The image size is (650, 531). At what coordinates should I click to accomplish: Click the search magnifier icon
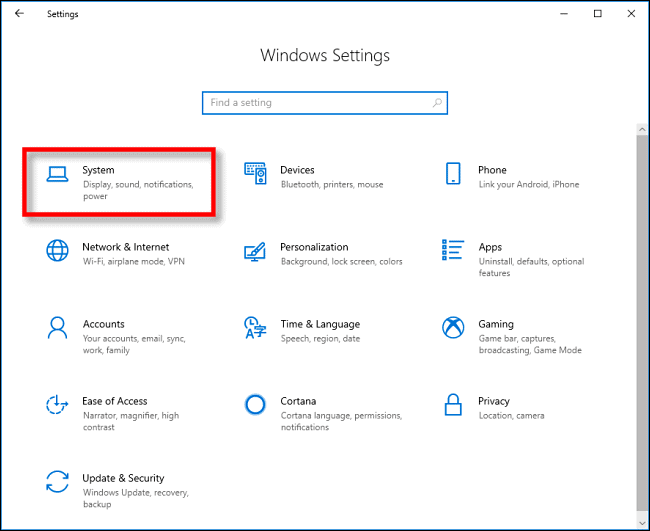437,103
